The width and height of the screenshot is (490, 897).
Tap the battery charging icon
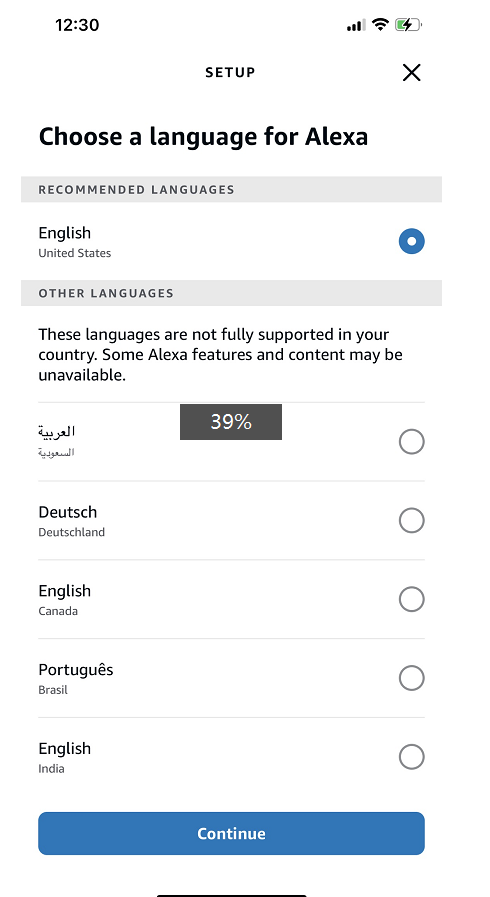point(408,25)
